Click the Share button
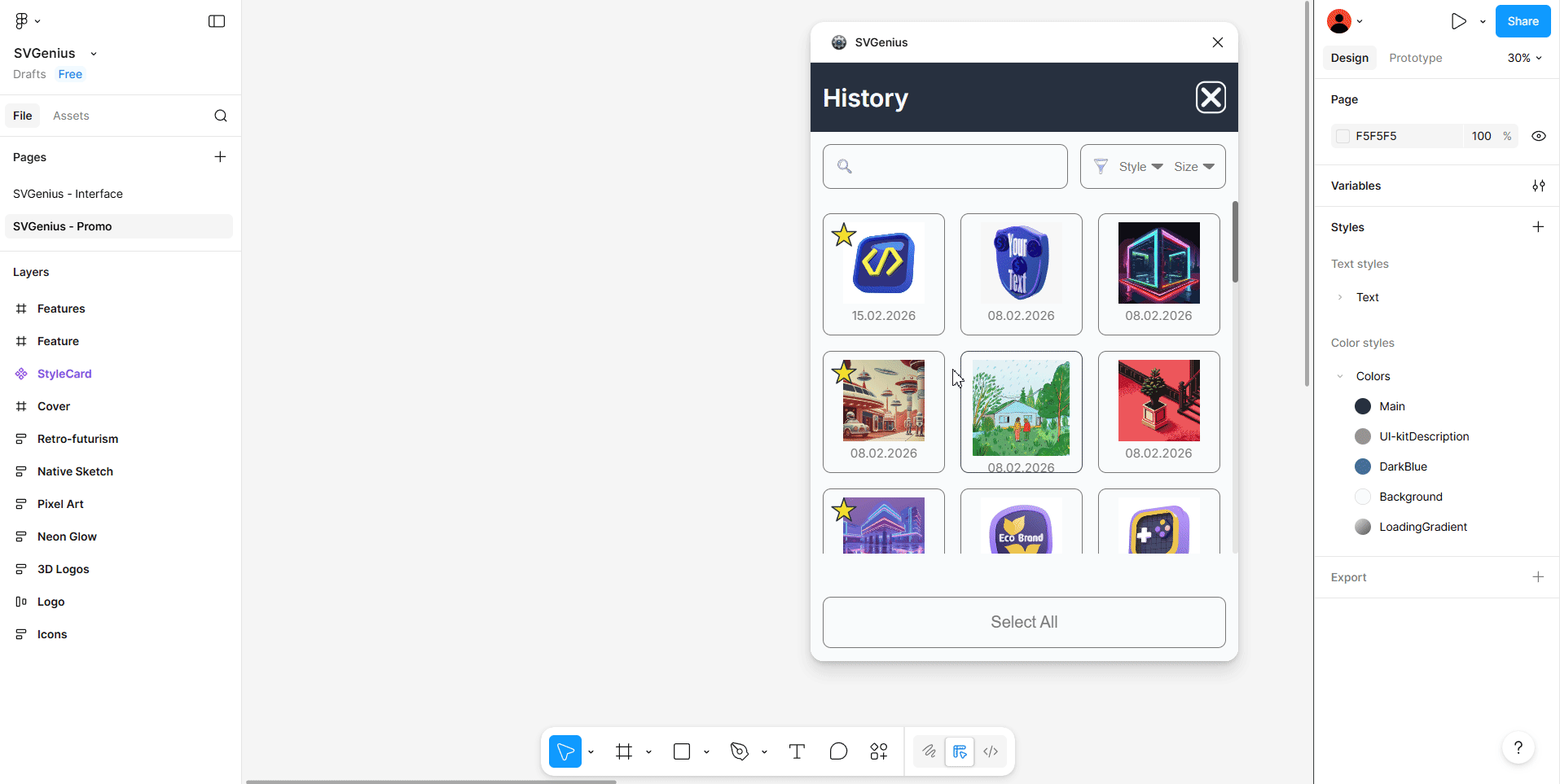 [1522, 20]
